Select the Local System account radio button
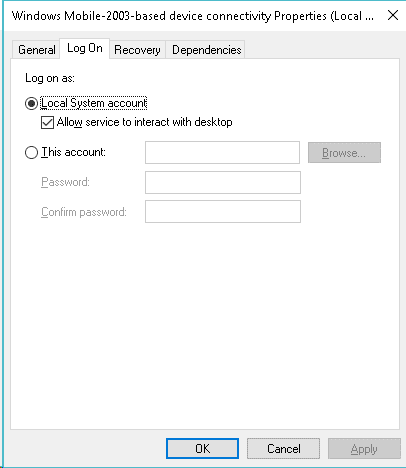Viewport: 406px width, 468px height. click(32, 103)
